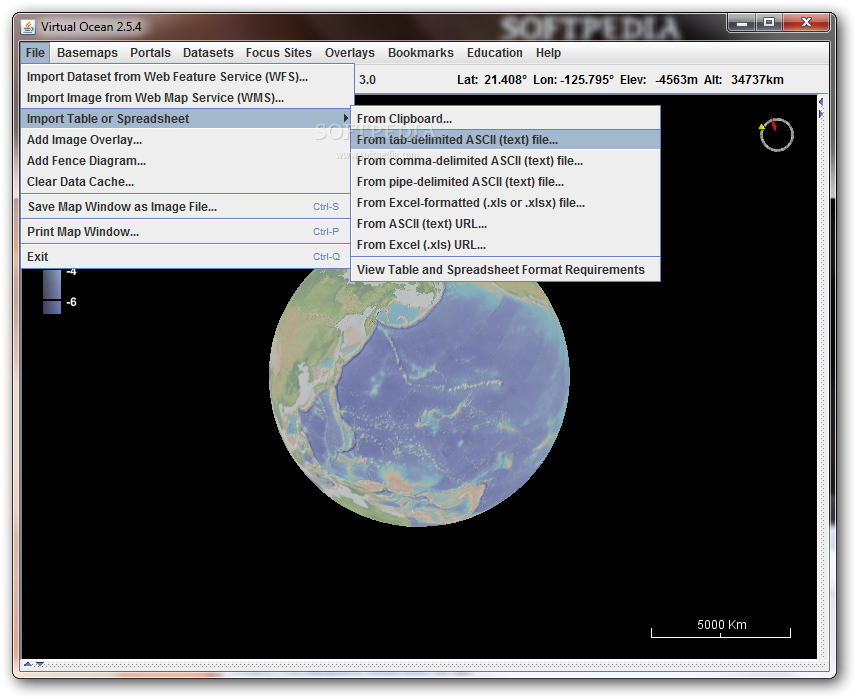857x699 pixels.
Task: Click the 3.0 value in the toolbar
Action: 367,80
